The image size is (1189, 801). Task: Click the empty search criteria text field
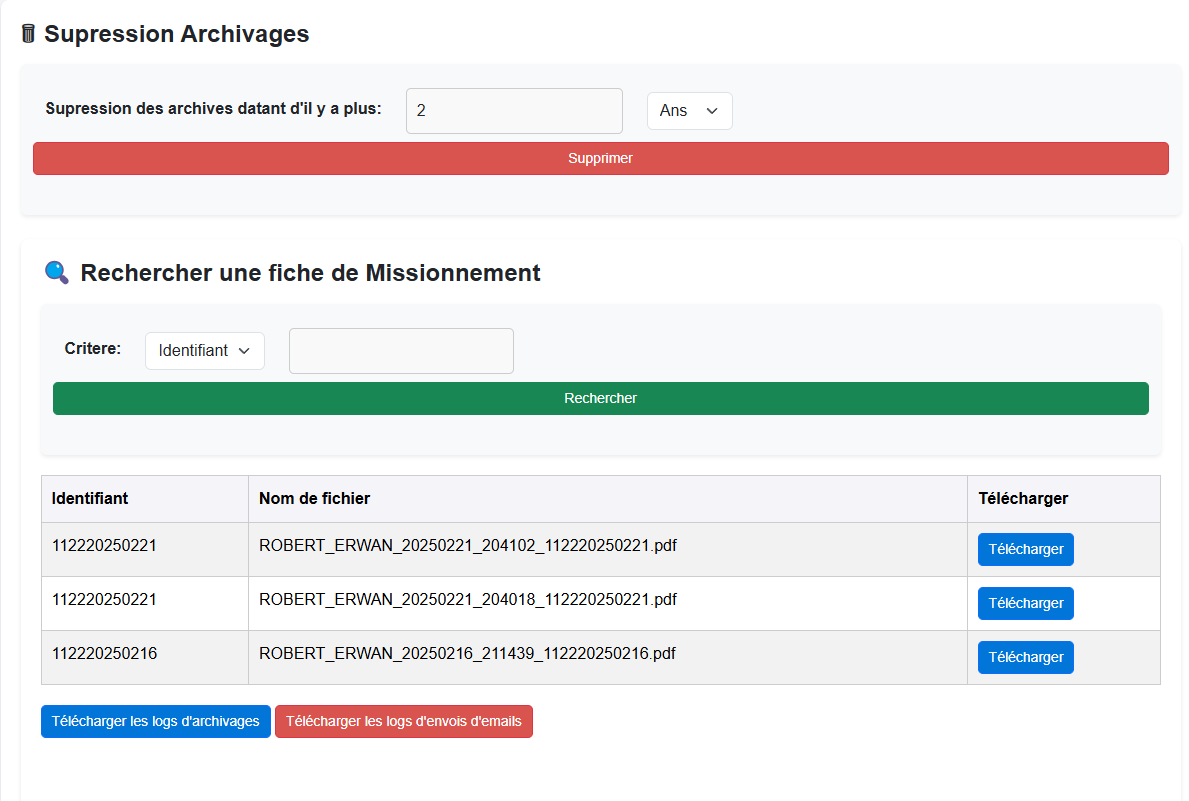(400, 350)
